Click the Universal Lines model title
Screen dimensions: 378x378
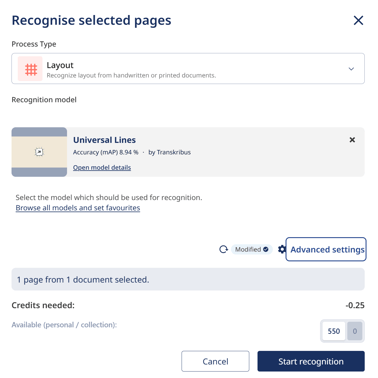click(x=104, y=140)
